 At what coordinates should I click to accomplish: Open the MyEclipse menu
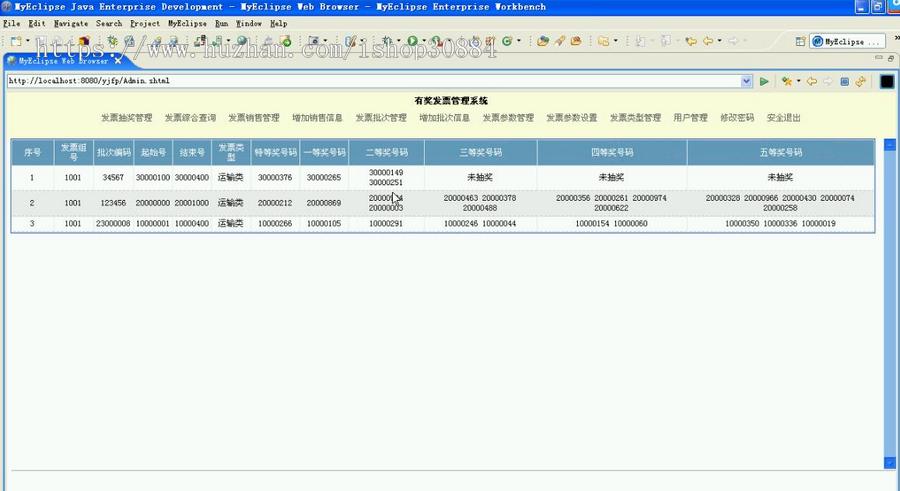[187, 24]
